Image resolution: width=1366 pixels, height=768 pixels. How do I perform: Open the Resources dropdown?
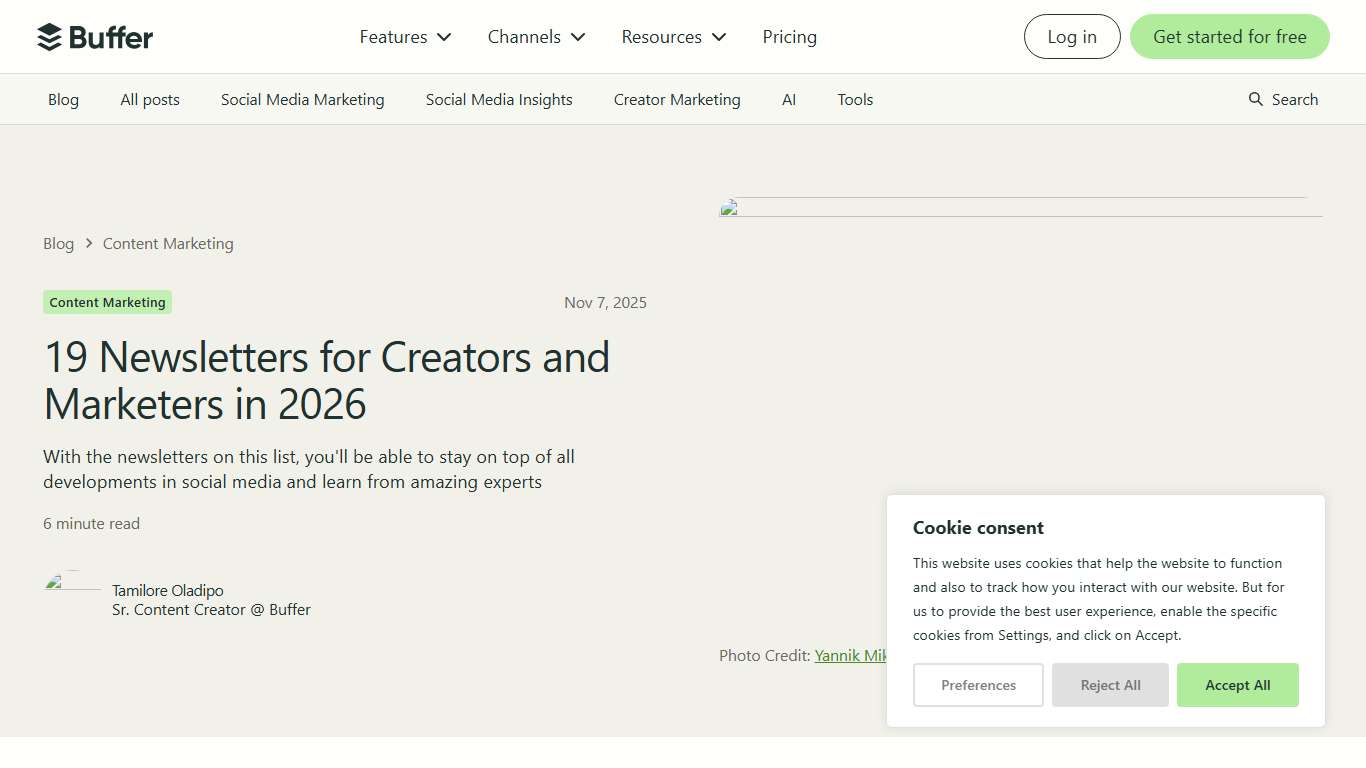click(x=672, y=36)
